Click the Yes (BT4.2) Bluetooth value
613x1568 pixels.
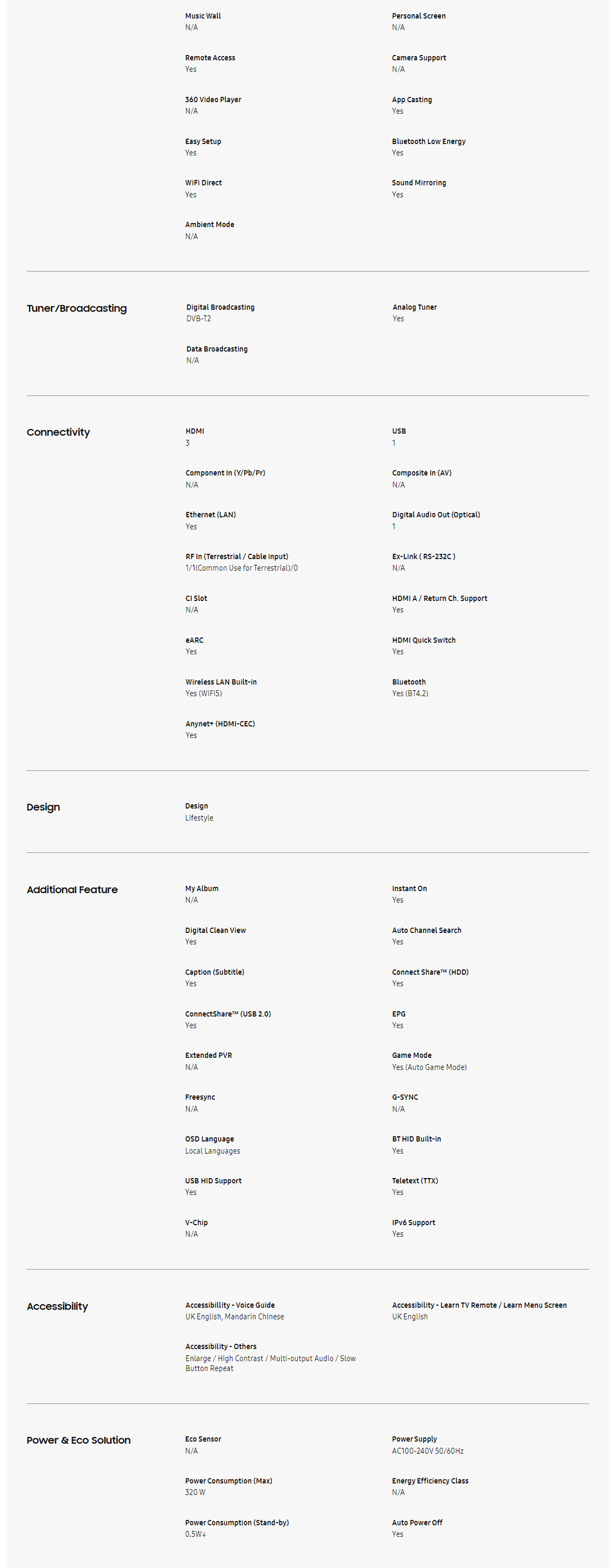point(410,694)
